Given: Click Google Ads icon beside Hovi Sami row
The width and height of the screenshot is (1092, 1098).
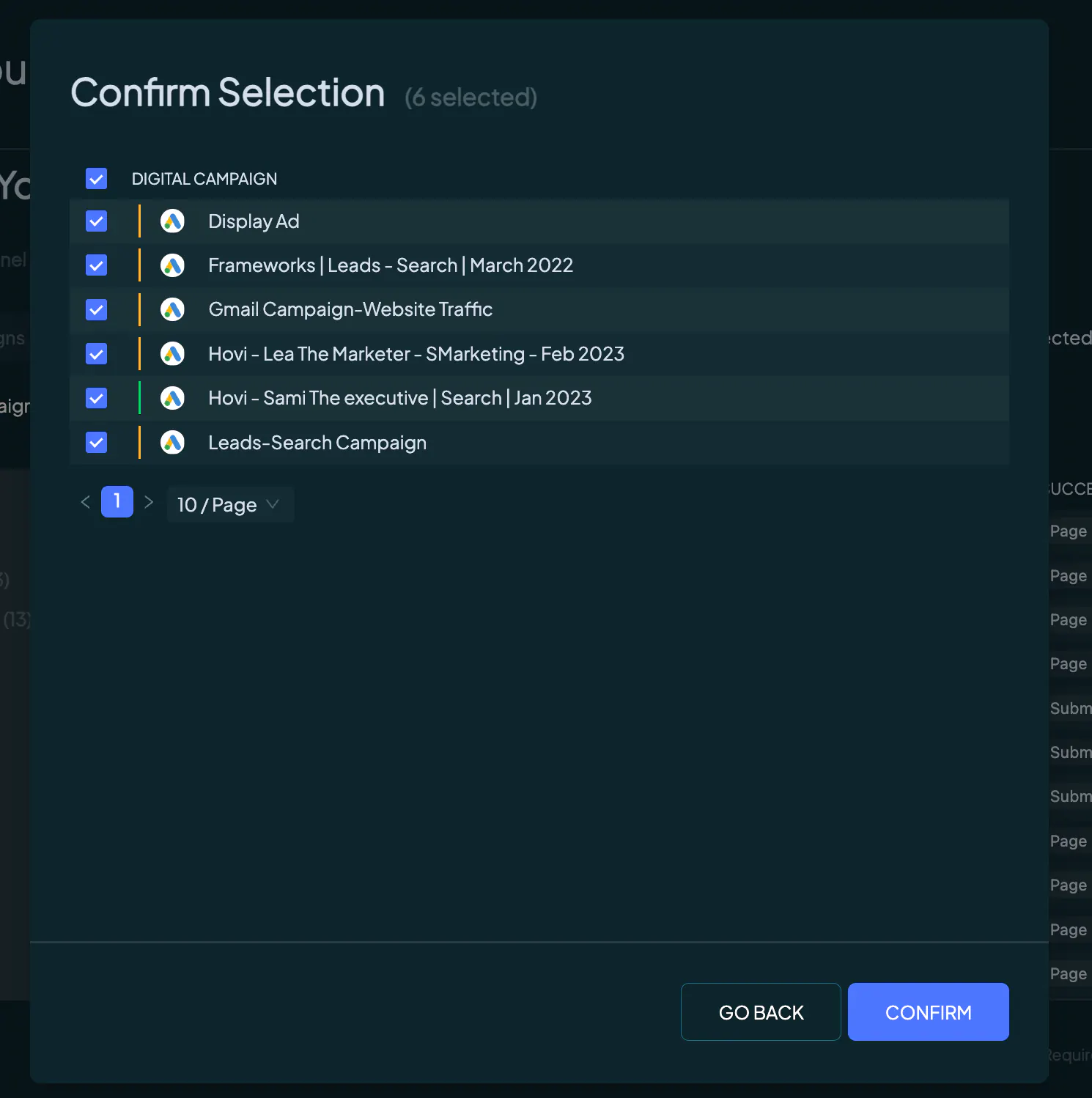Looking at the screenshot, I should point(172,398).
